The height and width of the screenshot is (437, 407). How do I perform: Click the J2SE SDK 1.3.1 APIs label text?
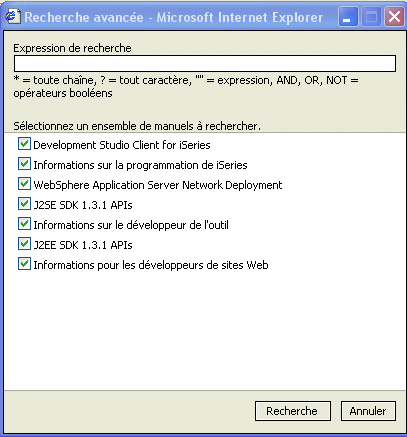(83, 205)
